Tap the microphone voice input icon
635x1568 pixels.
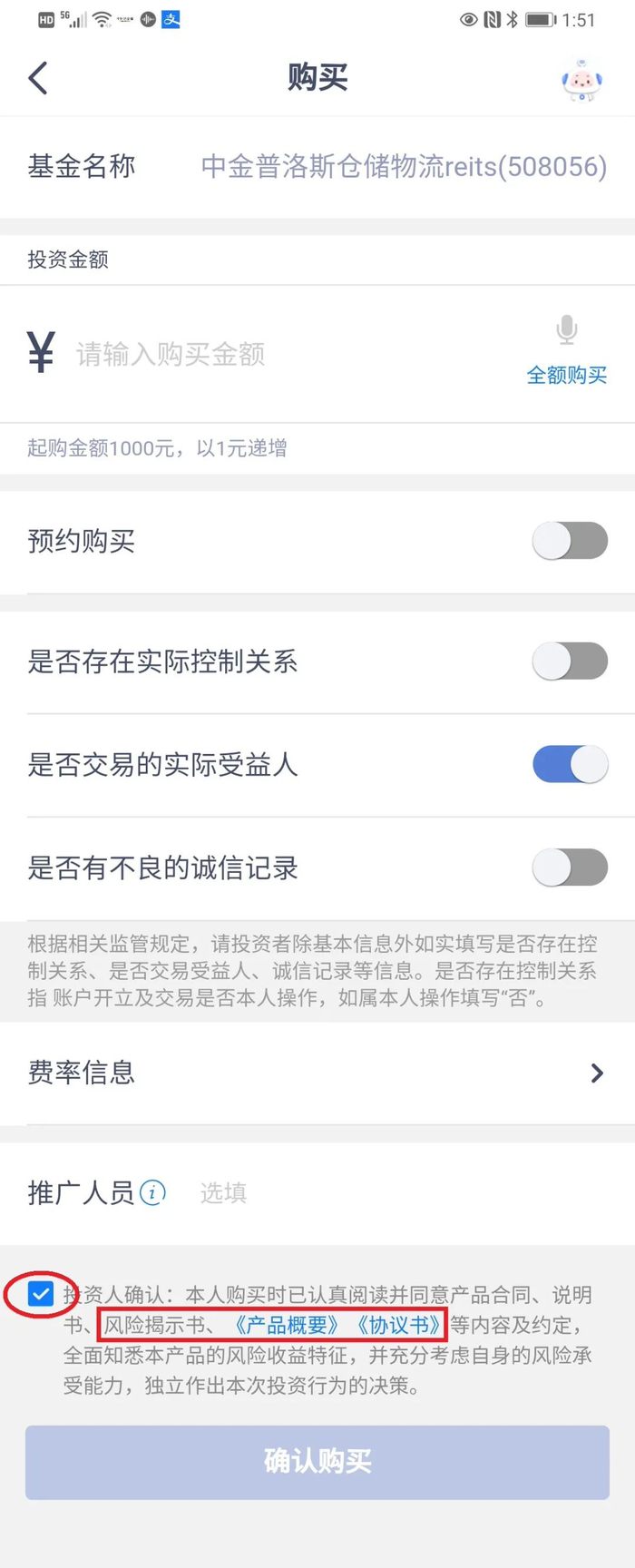567,329
